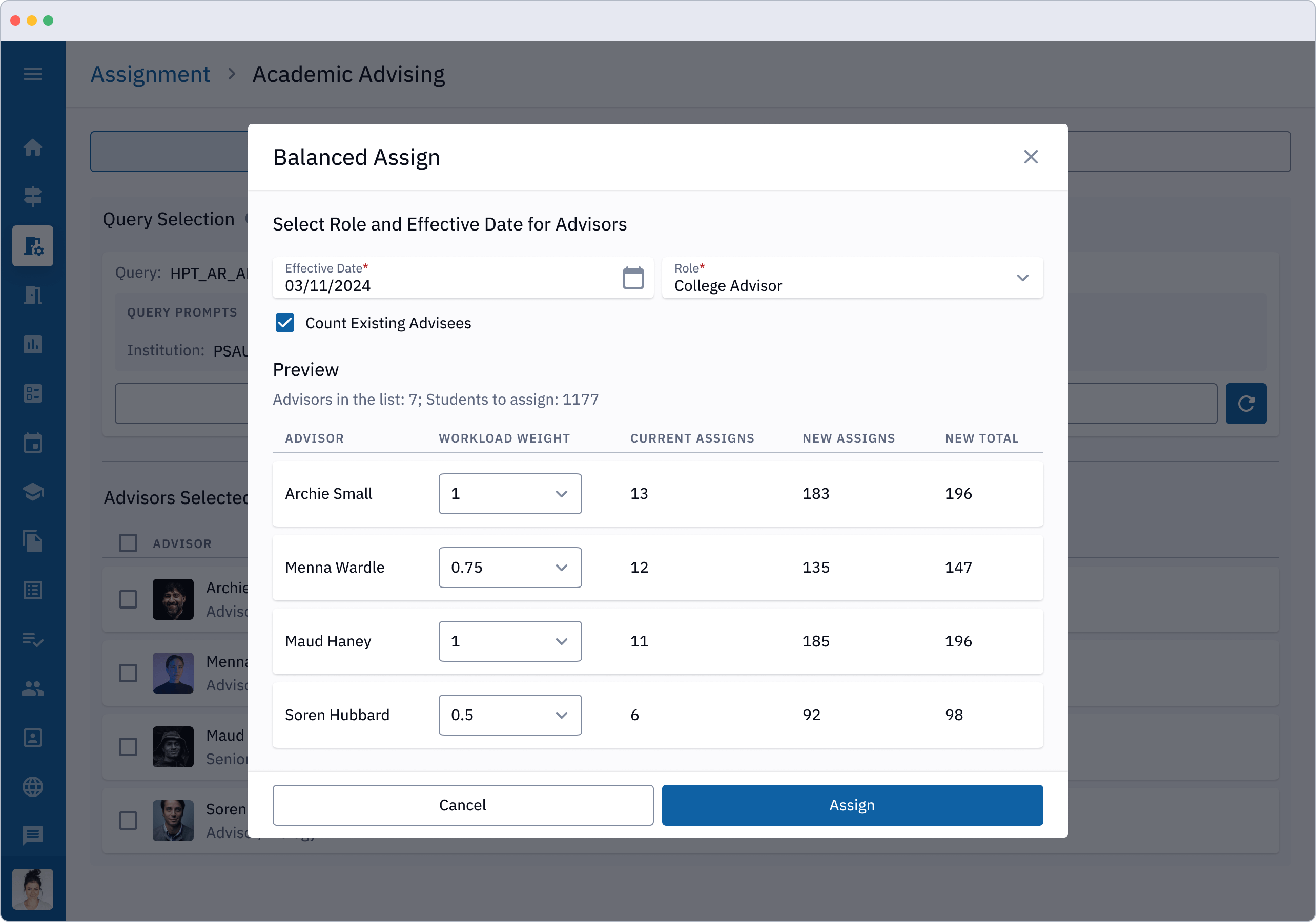
Task: Click new total value 98
Action: pos(954,715)
